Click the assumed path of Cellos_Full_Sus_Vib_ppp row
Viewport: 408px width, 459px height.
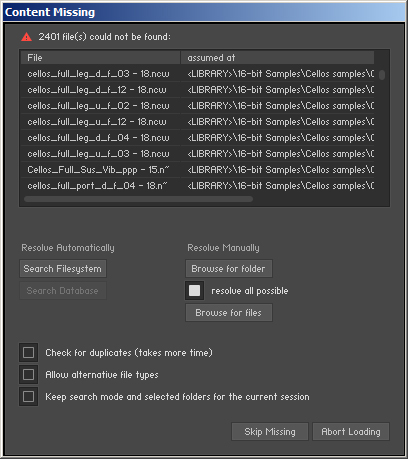coord(280,170)
